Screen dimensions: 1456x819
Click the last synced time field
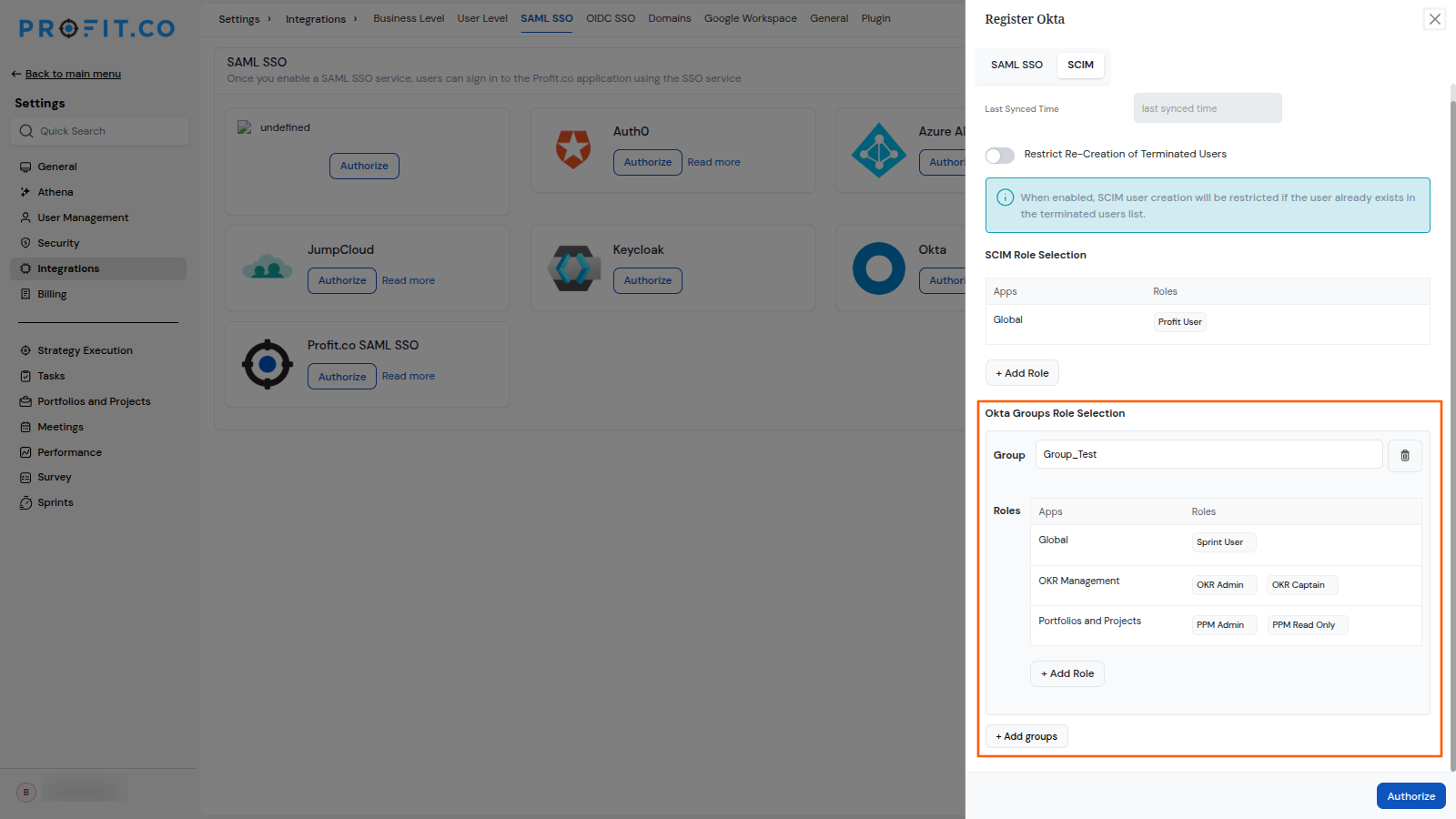(x=1208, y=108)
